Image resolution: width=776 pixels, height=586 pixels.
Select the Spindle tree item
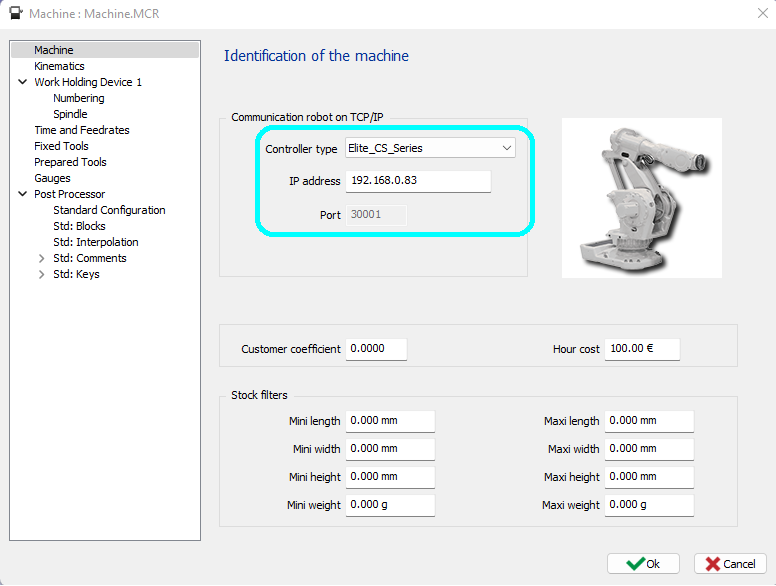click(70, 114)
